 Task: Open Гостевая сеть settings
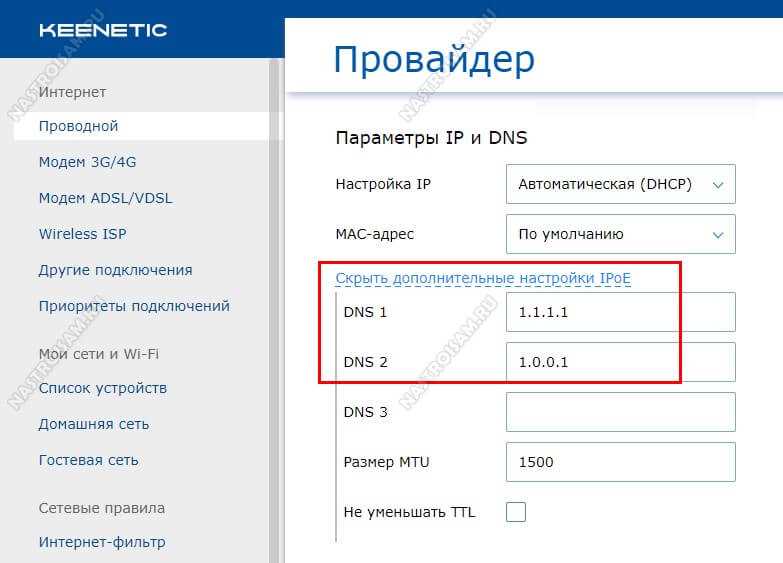click(88, 460)
